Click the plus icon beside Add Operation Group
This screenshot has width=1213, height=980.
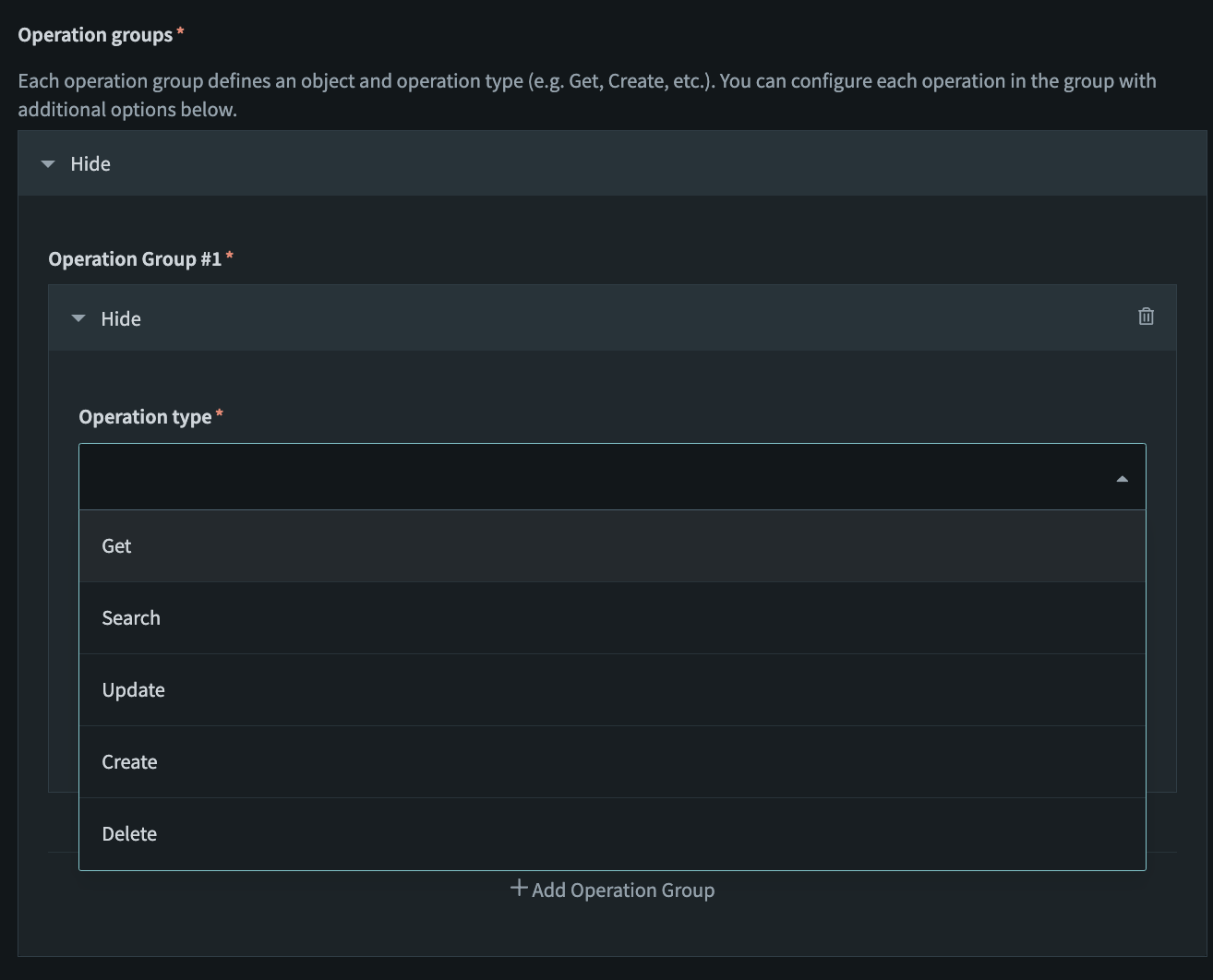(519, 889)
